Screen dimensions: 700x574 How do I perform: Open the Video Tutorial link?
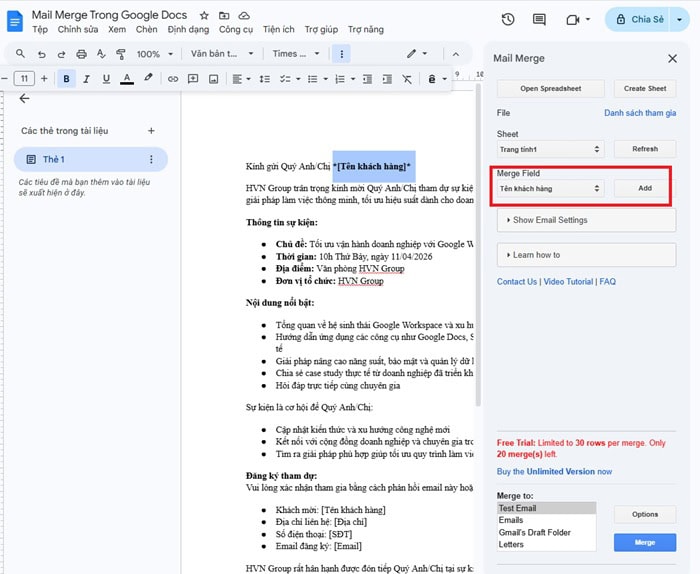(568, 282)
